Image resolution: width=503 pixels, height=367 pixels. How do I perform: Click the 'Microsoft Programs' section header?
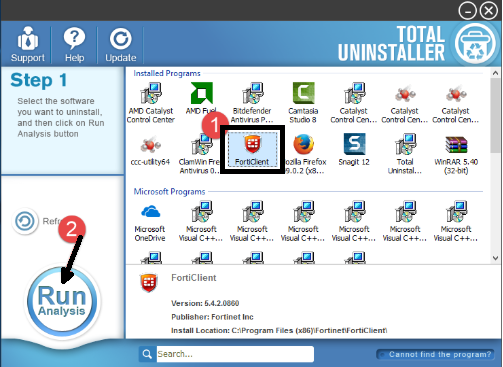[169, 192]
